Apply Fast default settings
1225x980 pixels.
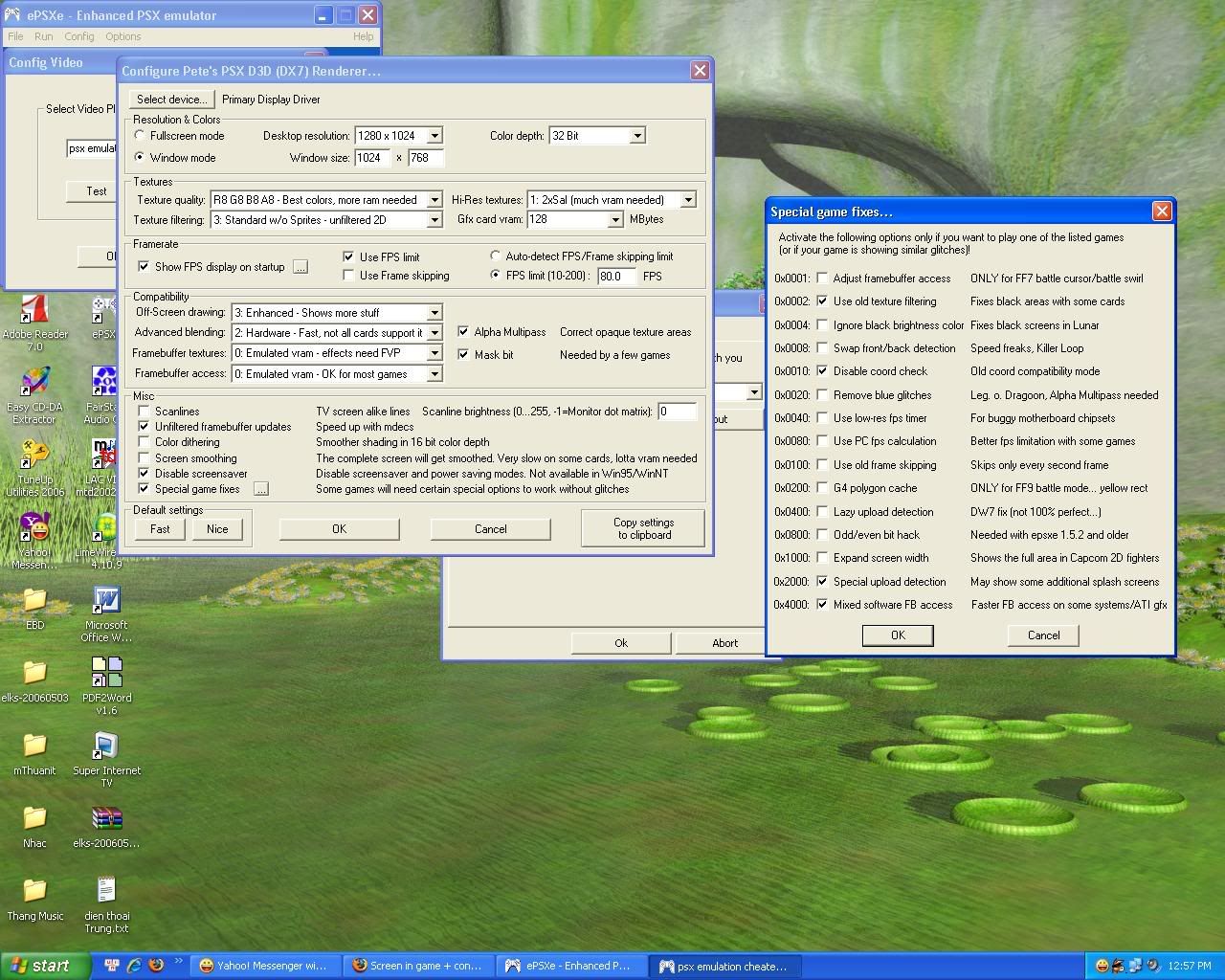click(x=160, y=529)
